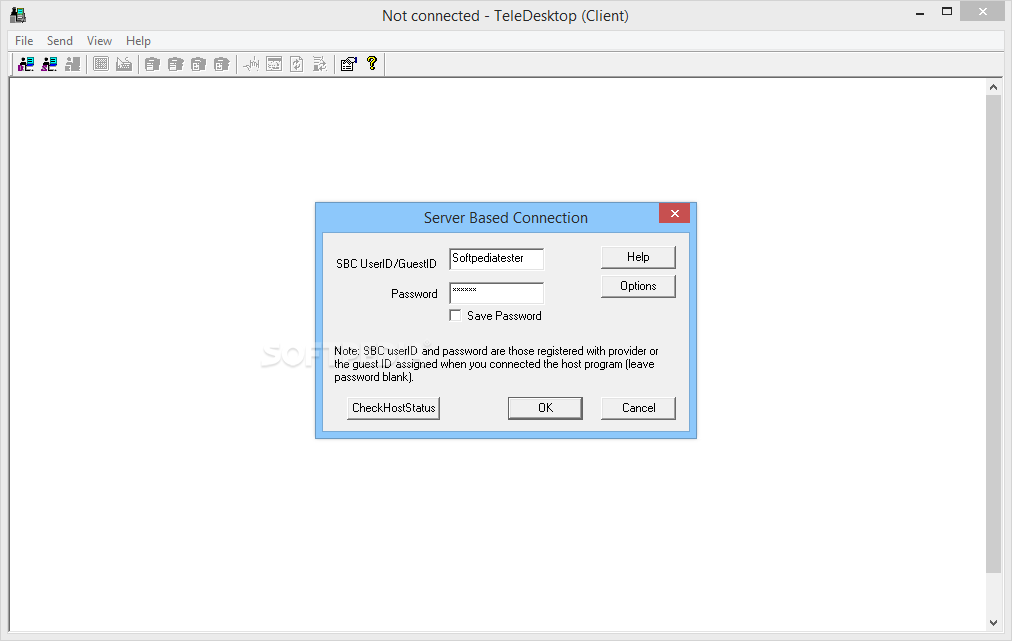The height and width of the screenshot is (641, 1012).
Task: Click the SBC UserID/GuestID input field
Action: coord(496,258)
